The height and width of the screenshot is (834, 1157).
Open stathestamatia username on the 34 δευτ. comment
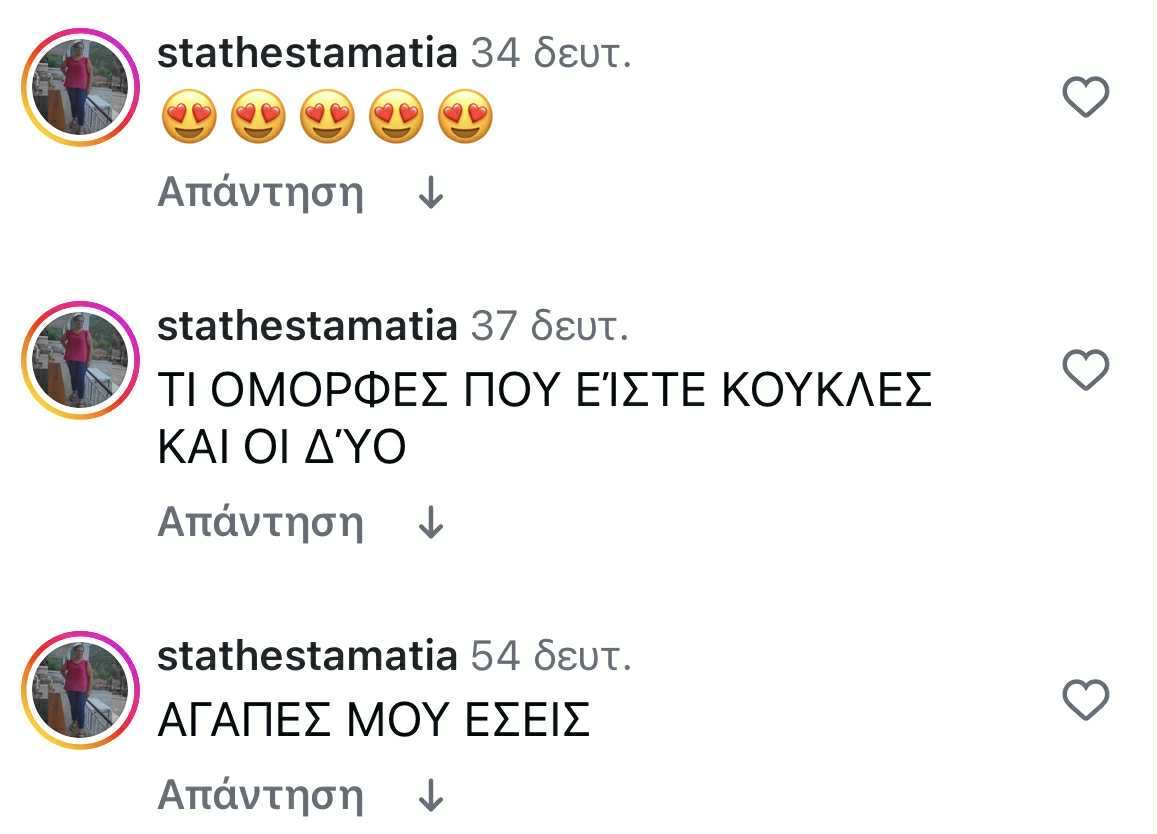point(307,53)
